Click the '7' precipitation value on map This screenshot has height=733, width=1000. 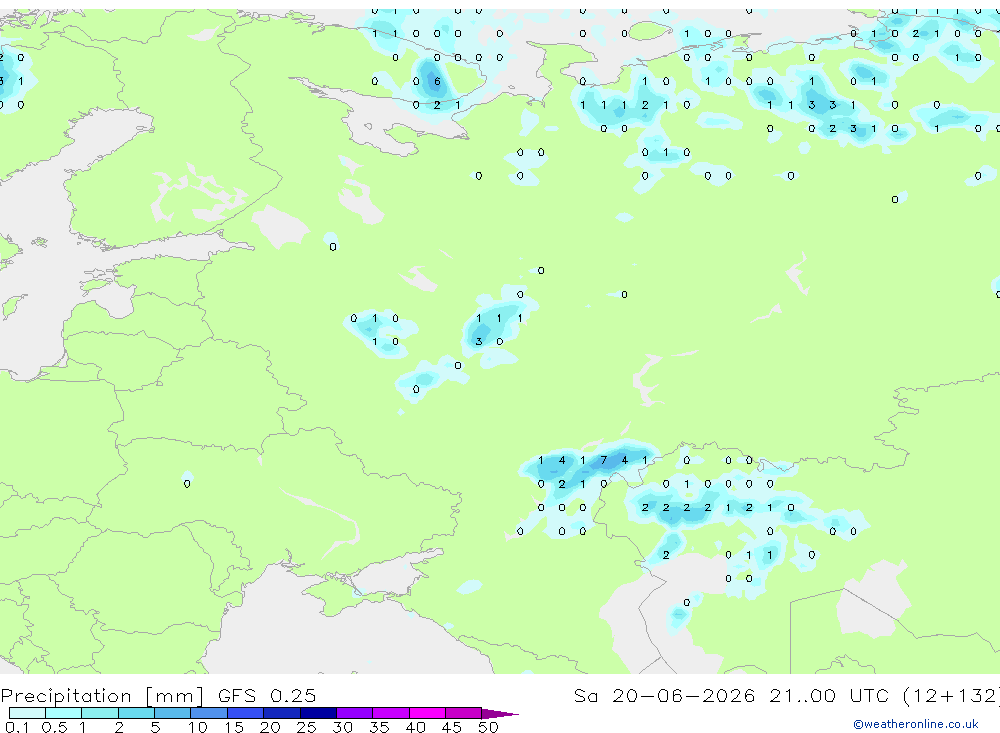(603, 460)
